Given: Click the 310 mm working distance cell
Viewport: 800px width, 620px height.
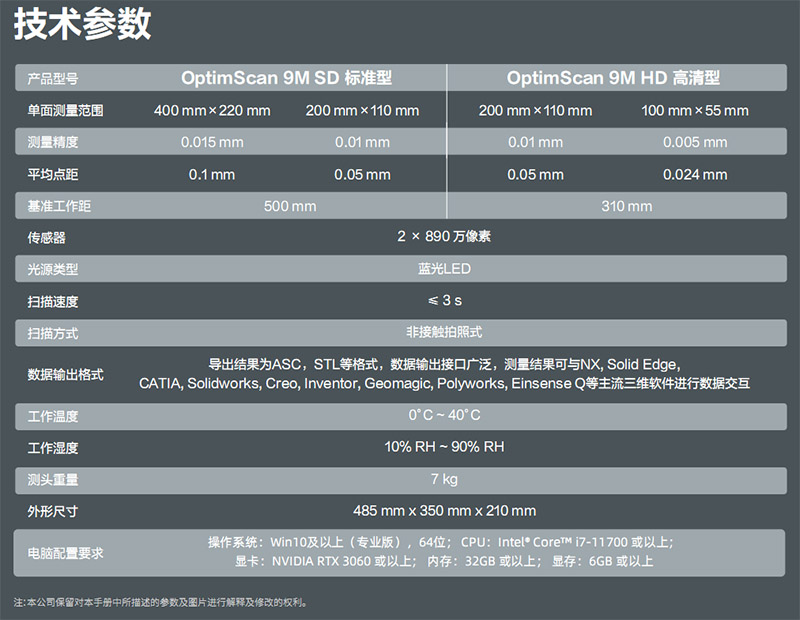Looking at the screenshot, I should tap(624, 206).
